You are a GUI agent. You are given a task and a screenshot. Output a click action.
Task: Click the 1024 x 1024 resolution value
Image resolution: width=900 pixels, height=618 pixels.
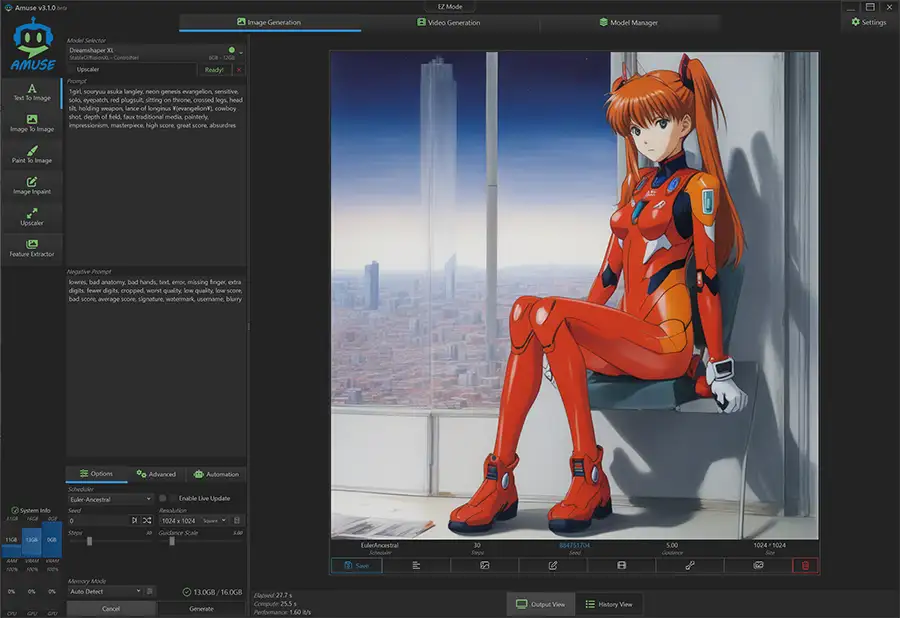coord(179,520)
